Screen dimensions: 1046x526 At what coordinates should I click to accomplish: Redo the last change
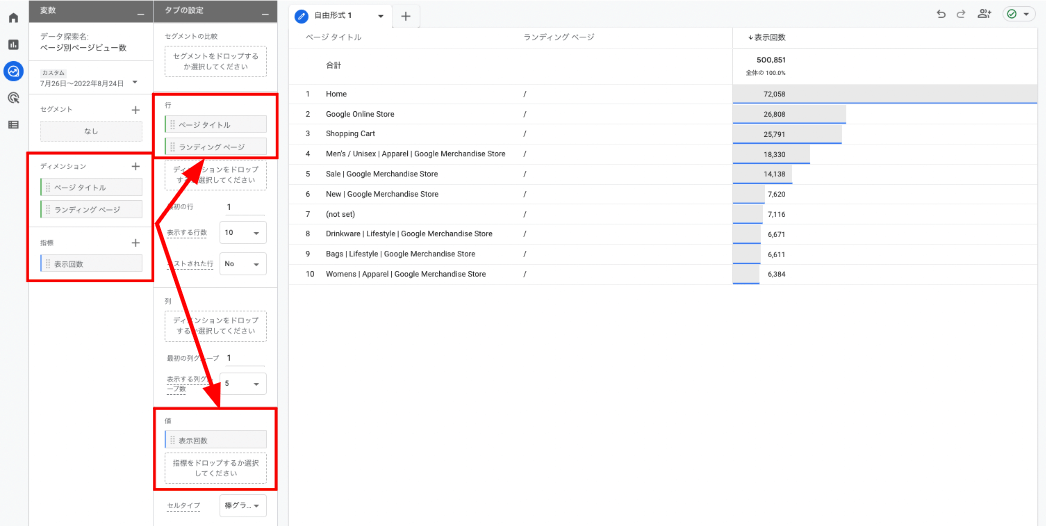click(961, 14)
